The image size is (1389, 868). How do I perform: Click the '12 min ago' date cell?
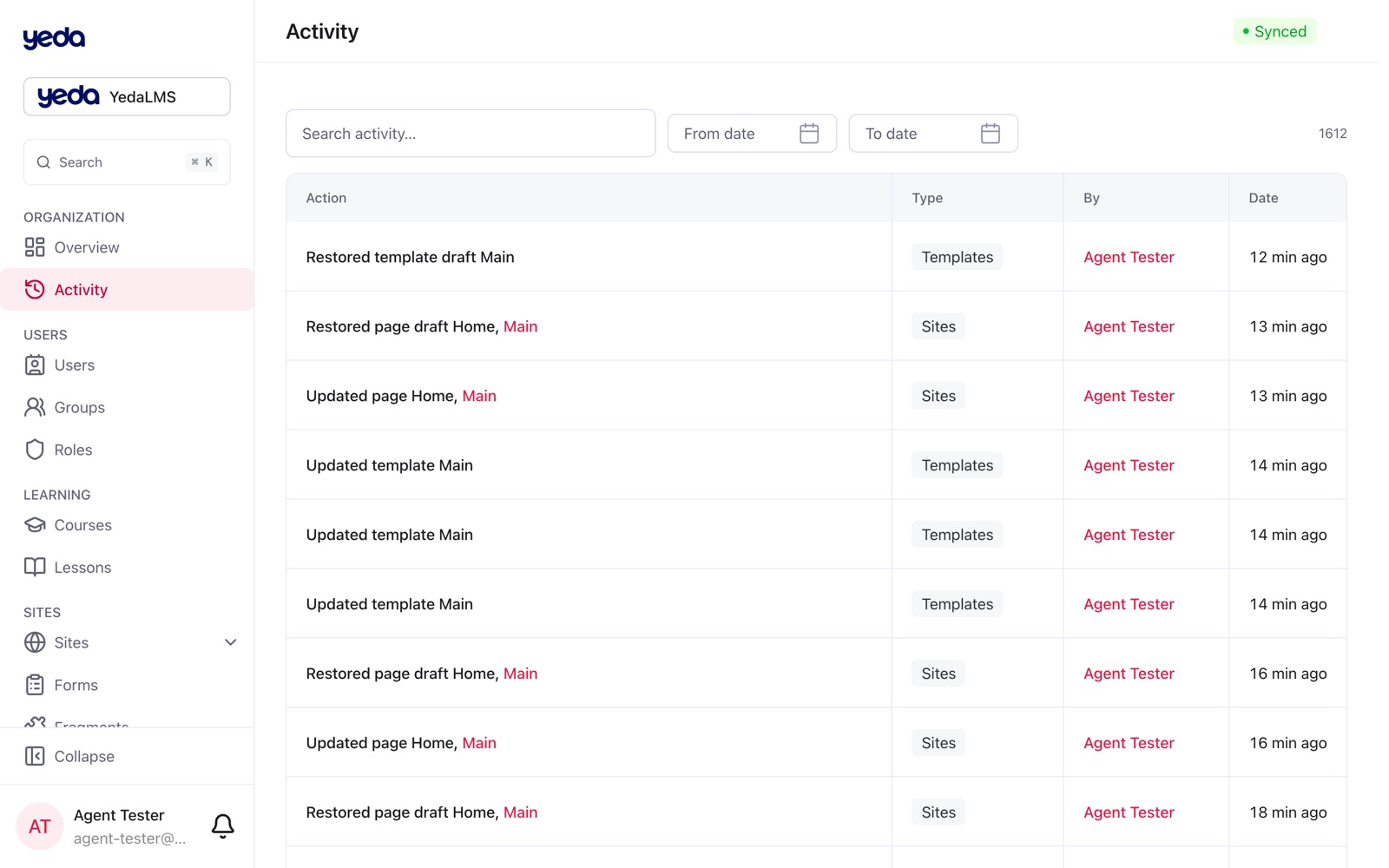[x=1288, y=257]
